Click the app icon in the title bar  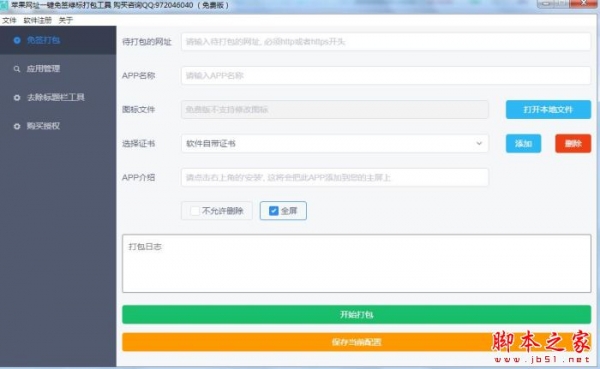[4, 5]
